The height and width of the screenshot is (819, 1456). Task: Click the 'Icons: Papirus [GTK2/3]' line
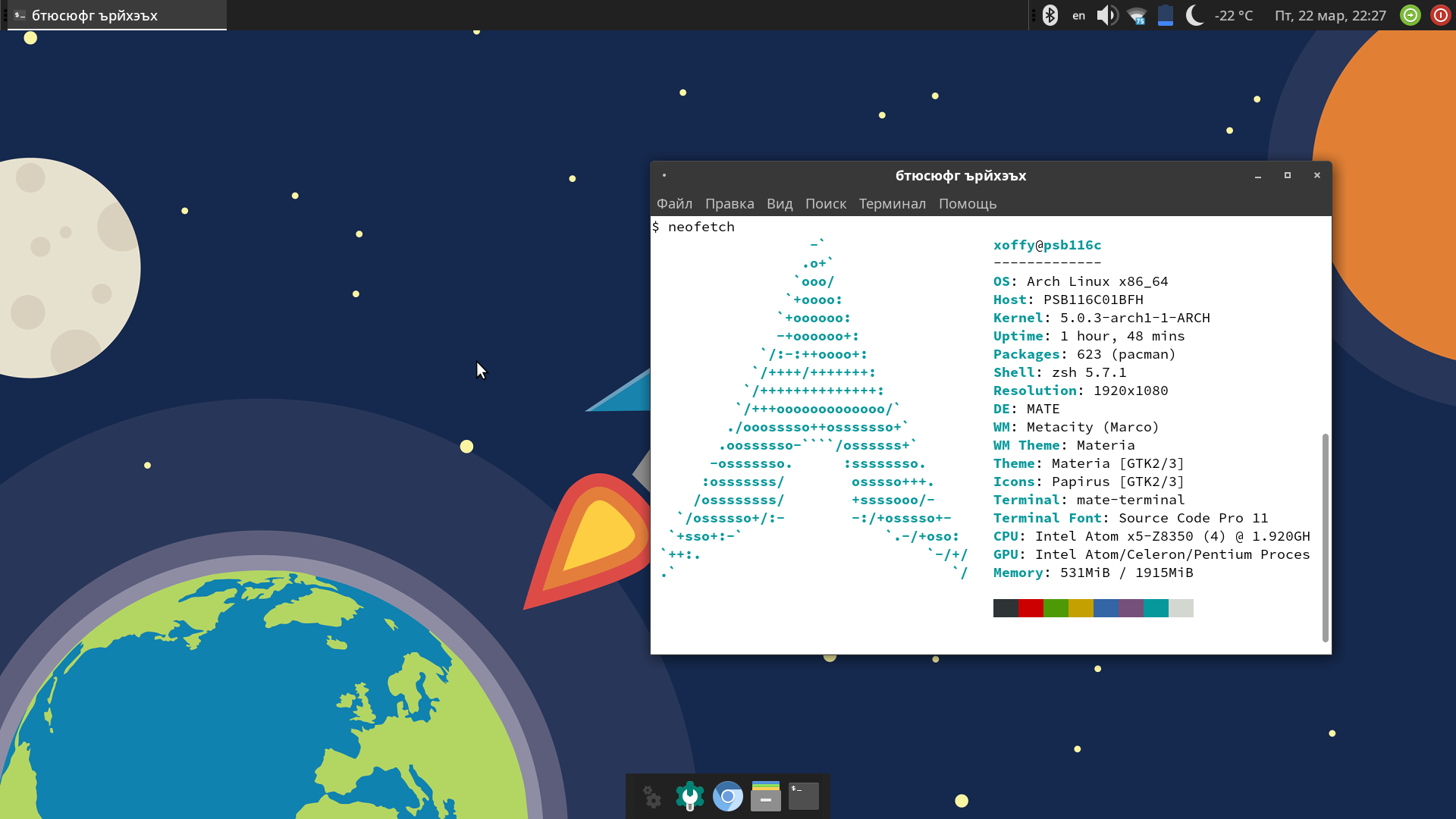(x=1089, y=482)
